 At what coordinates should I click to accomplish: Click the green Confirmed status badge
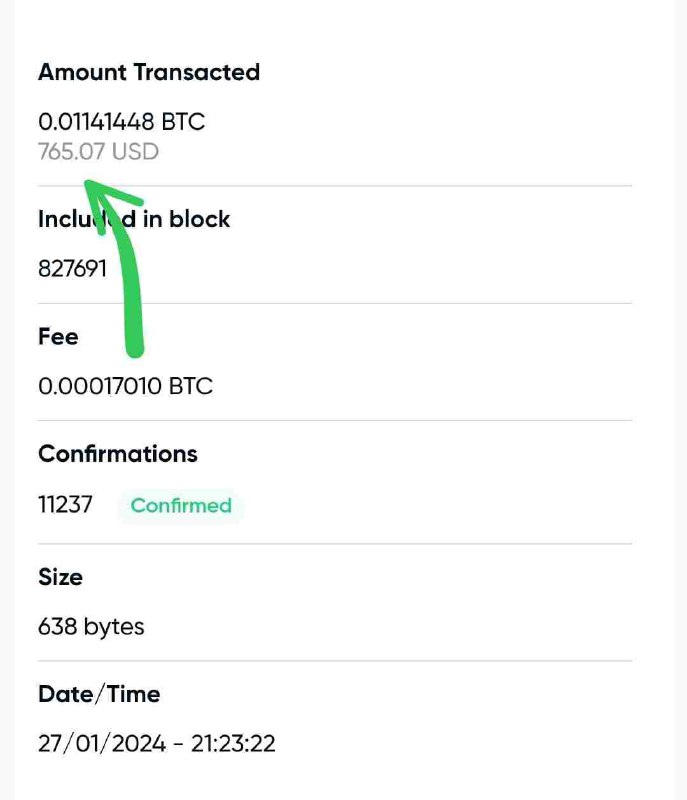(181, 506)
